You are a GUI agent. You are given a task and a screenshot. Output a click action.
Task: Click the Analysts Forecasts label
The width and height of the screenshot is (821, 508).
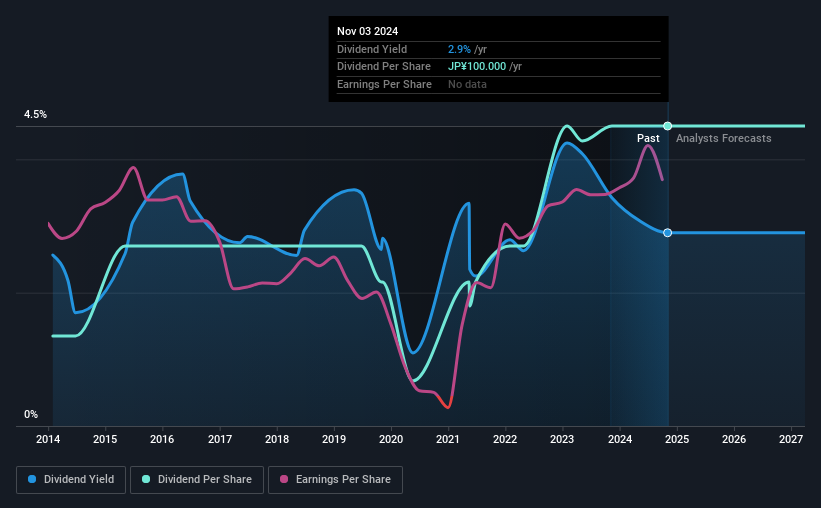[724, 138]
